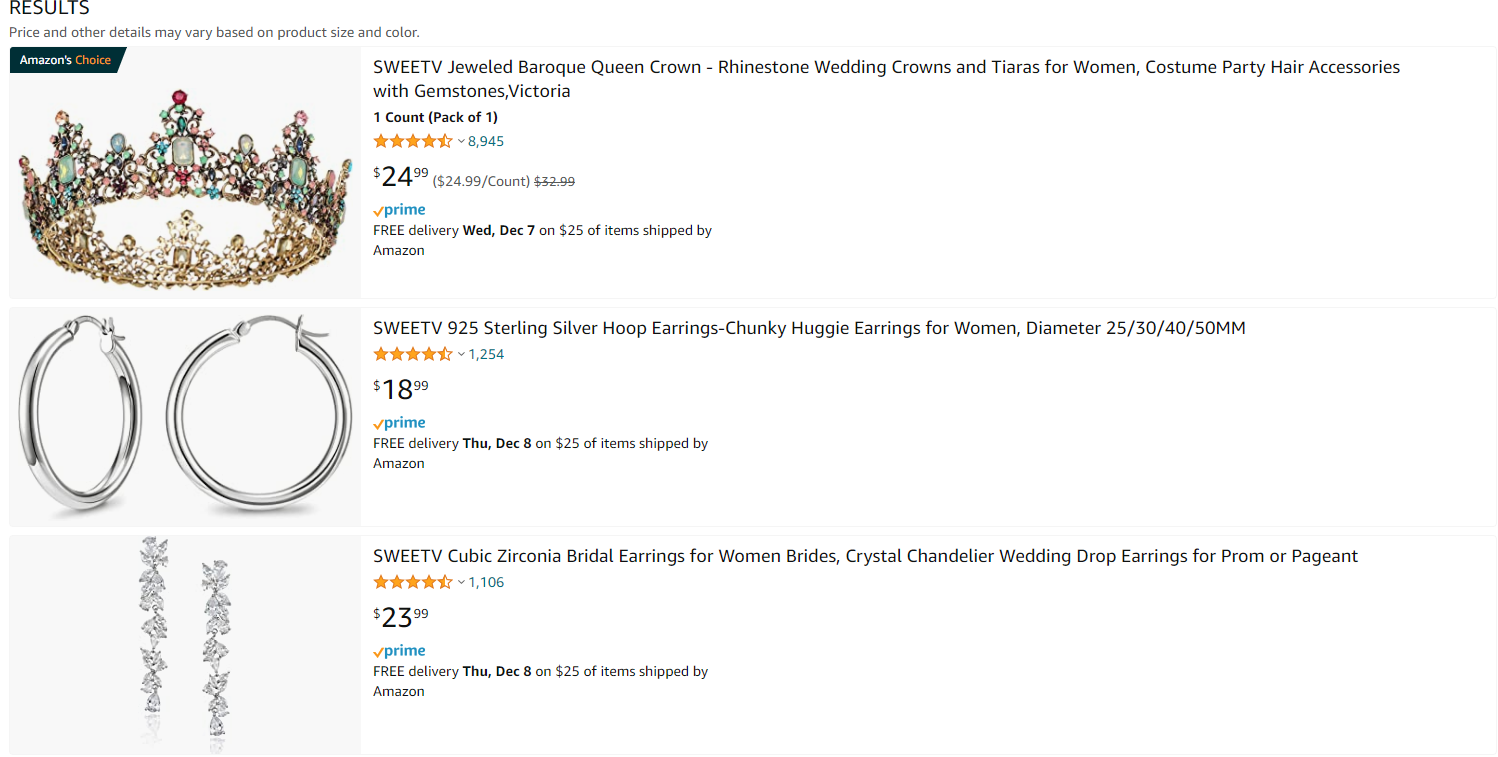Click the Prime logo under hoop earrings
The image size is (1498, 757).
tap(399, 423)
